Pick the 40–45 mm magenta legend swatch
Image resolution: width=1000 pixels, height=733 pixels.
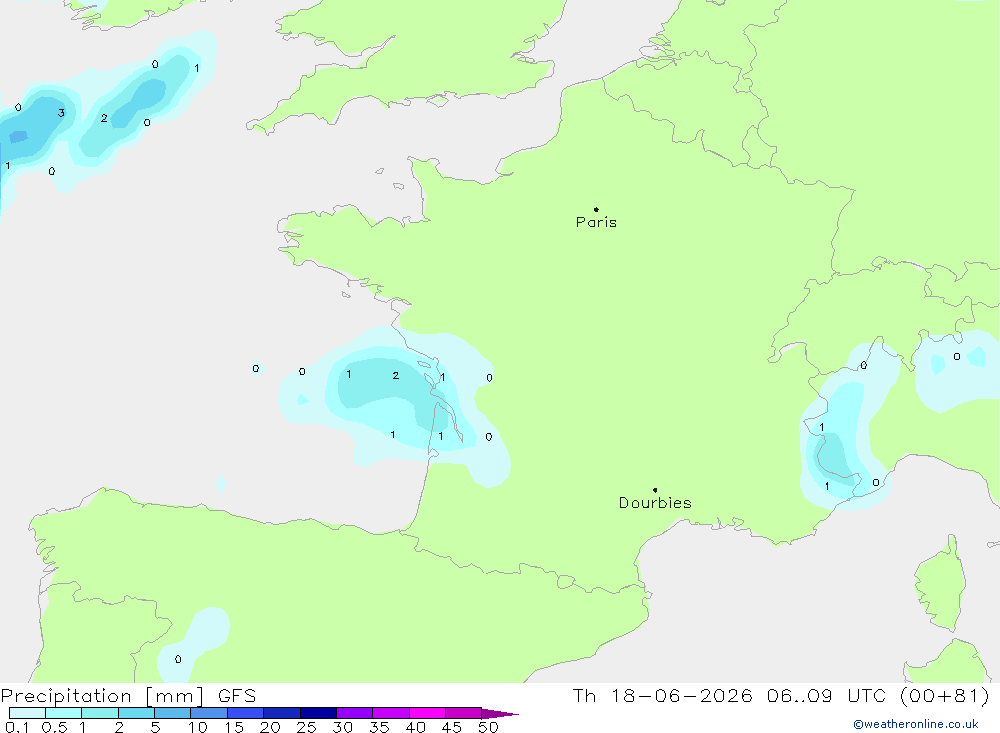pos(427,713)
